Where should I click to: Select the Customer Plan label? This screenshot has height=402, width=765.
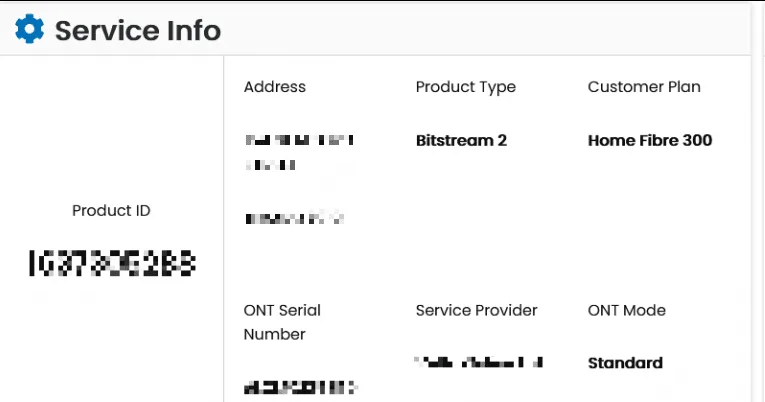pyautogui.click(x=643, y=87)
